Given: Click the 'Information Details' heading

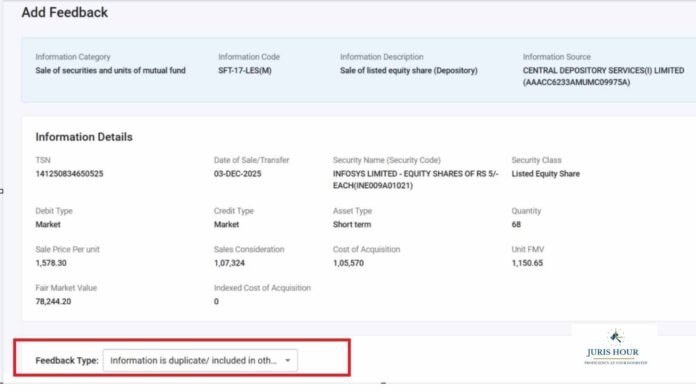Looking at the screenshot, I should point(84,137).
